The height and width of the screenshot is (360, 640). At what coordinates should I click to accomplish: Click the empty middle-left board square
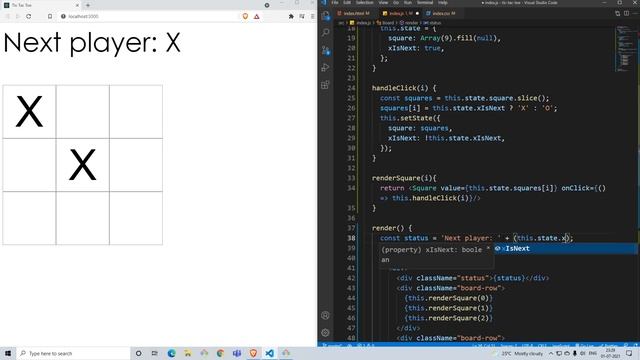(x=29, y=165)
